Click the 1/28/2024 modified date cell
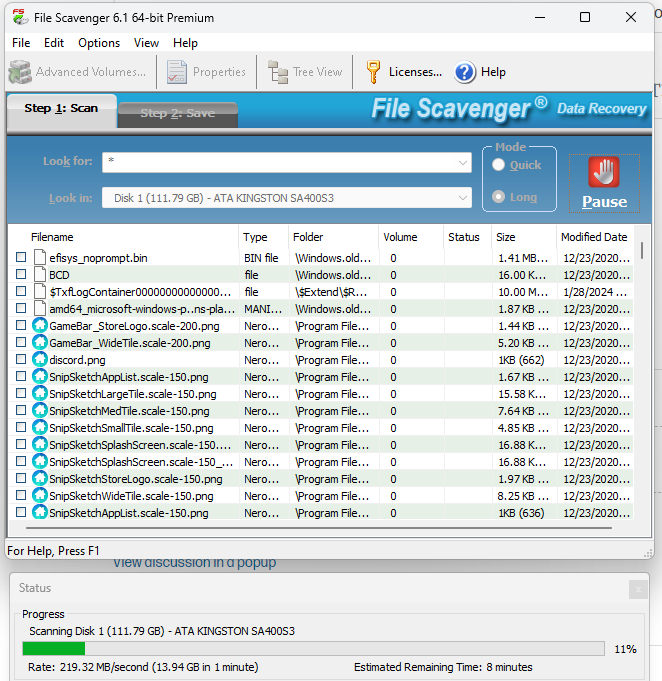 click(595, 292)
